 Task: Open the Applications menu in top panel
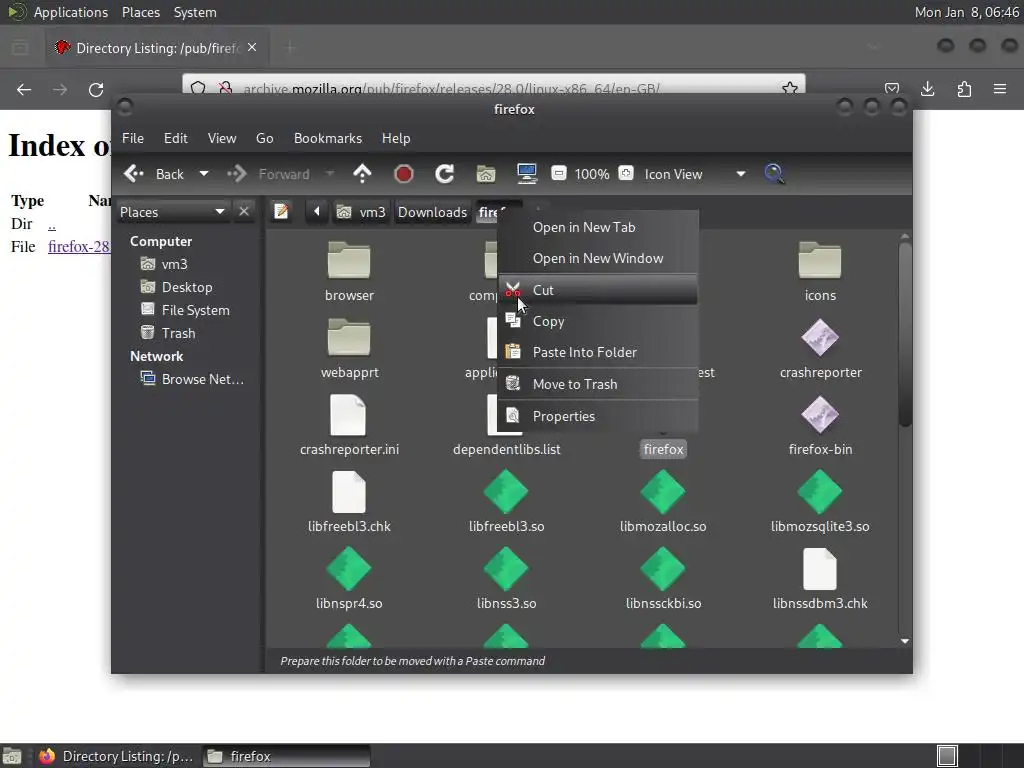click(71, 12)
